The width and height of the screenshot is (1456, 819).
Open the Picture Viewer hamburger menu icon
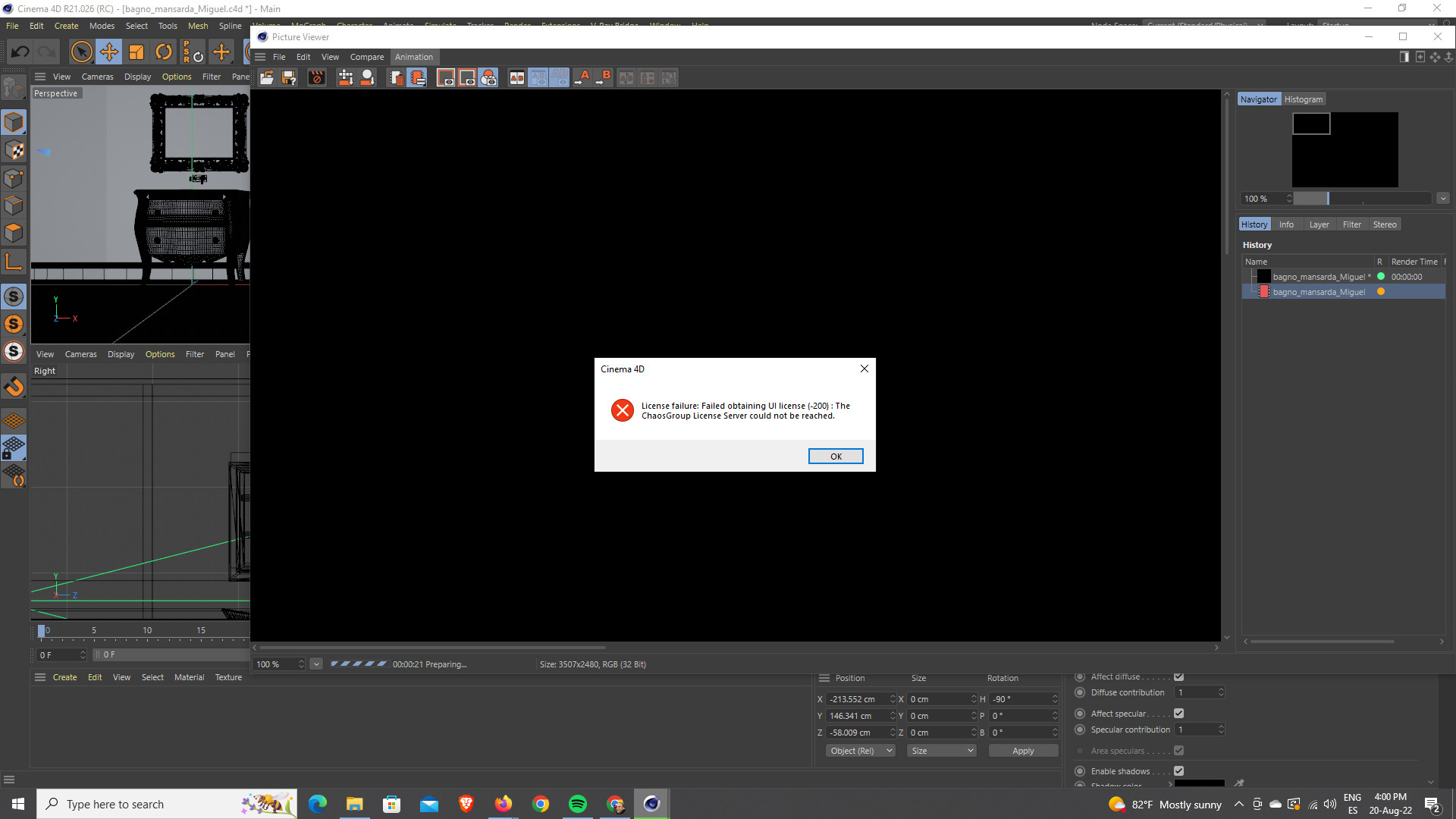tap(260, 57)
